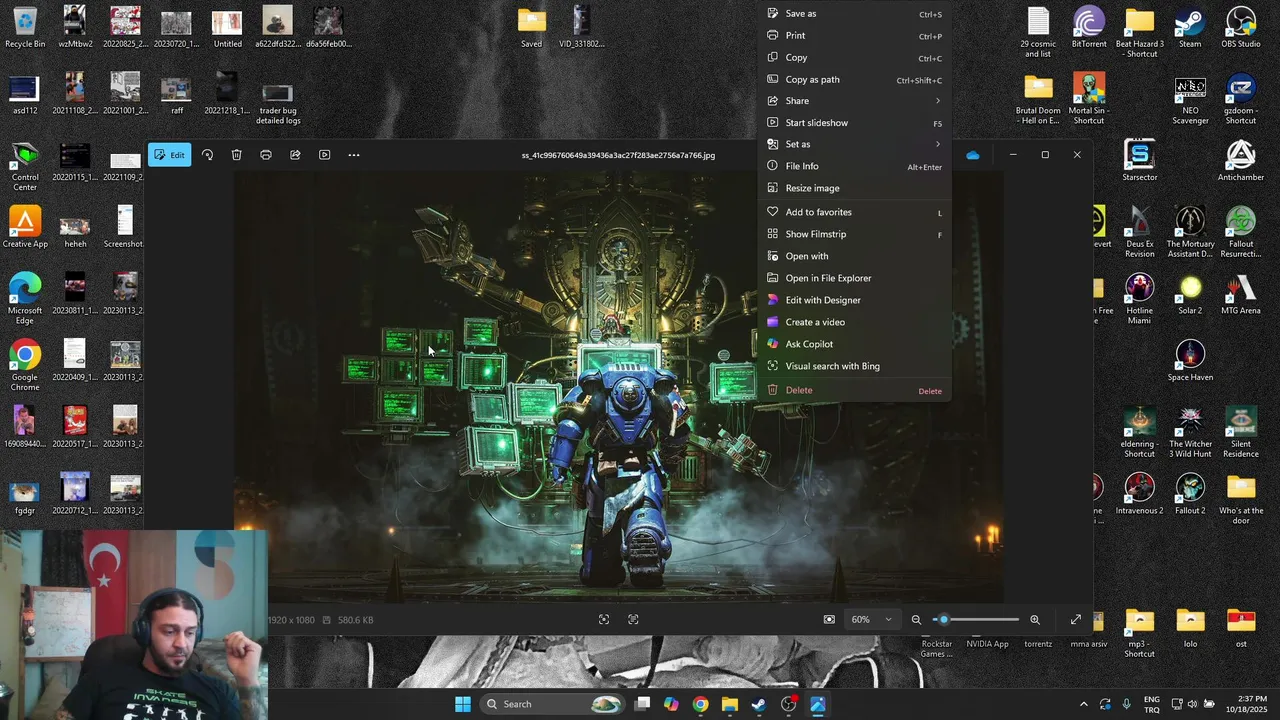Click the ENG TRQ language indicator
This screenshot has height=720, width=1280.
coord(1151,704)
